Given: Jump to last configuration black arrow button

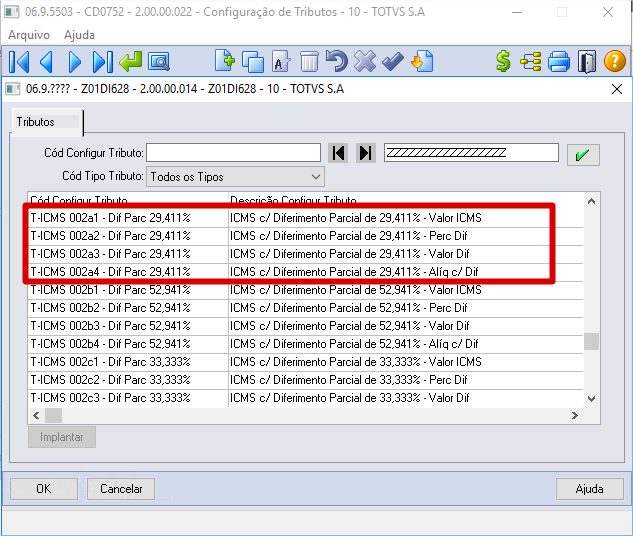Looking at the screenshot, I should (x=366, y=153).
